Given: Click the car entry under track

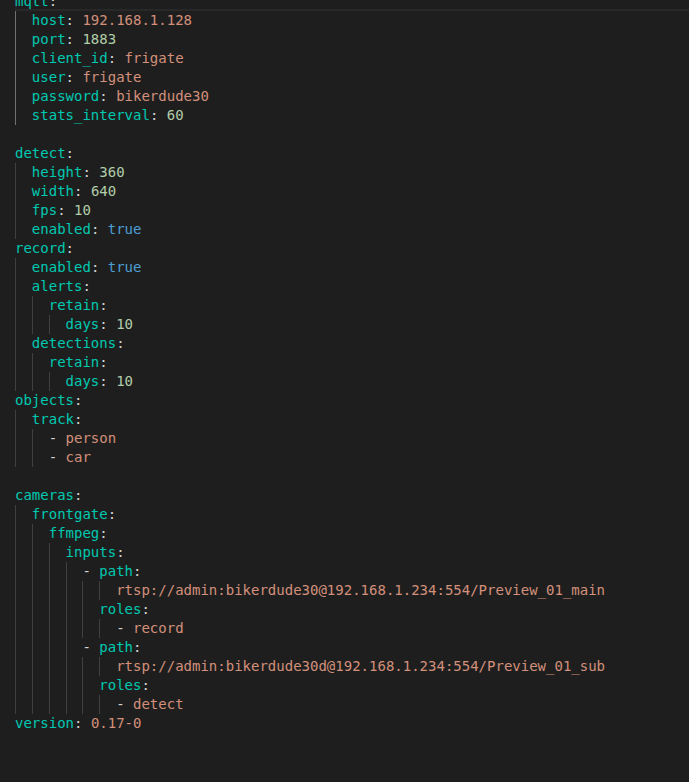Looking at the screenshot, I should 78,457.
